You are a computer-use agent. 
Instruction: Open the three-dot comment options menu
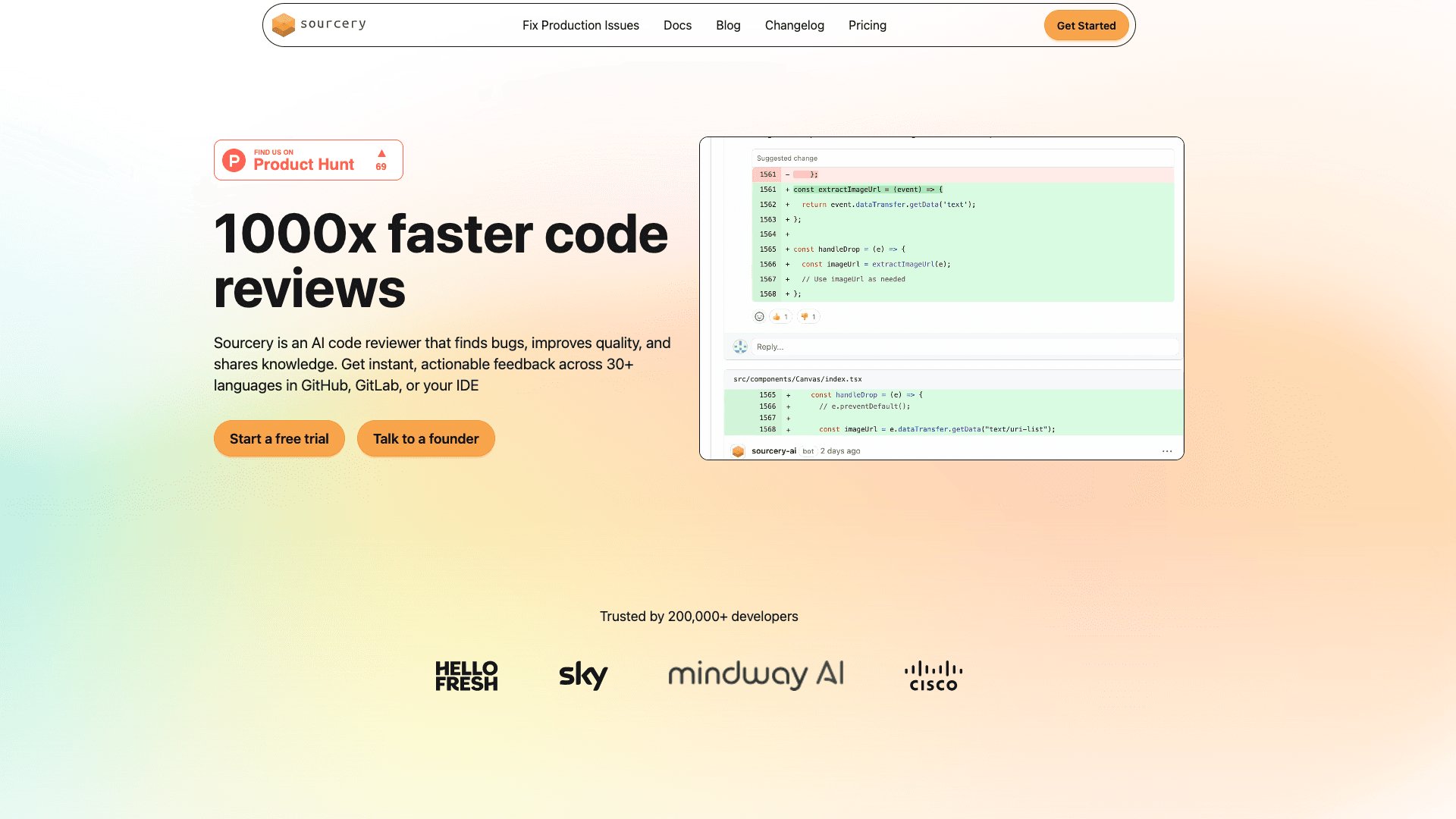point(1167,451)
